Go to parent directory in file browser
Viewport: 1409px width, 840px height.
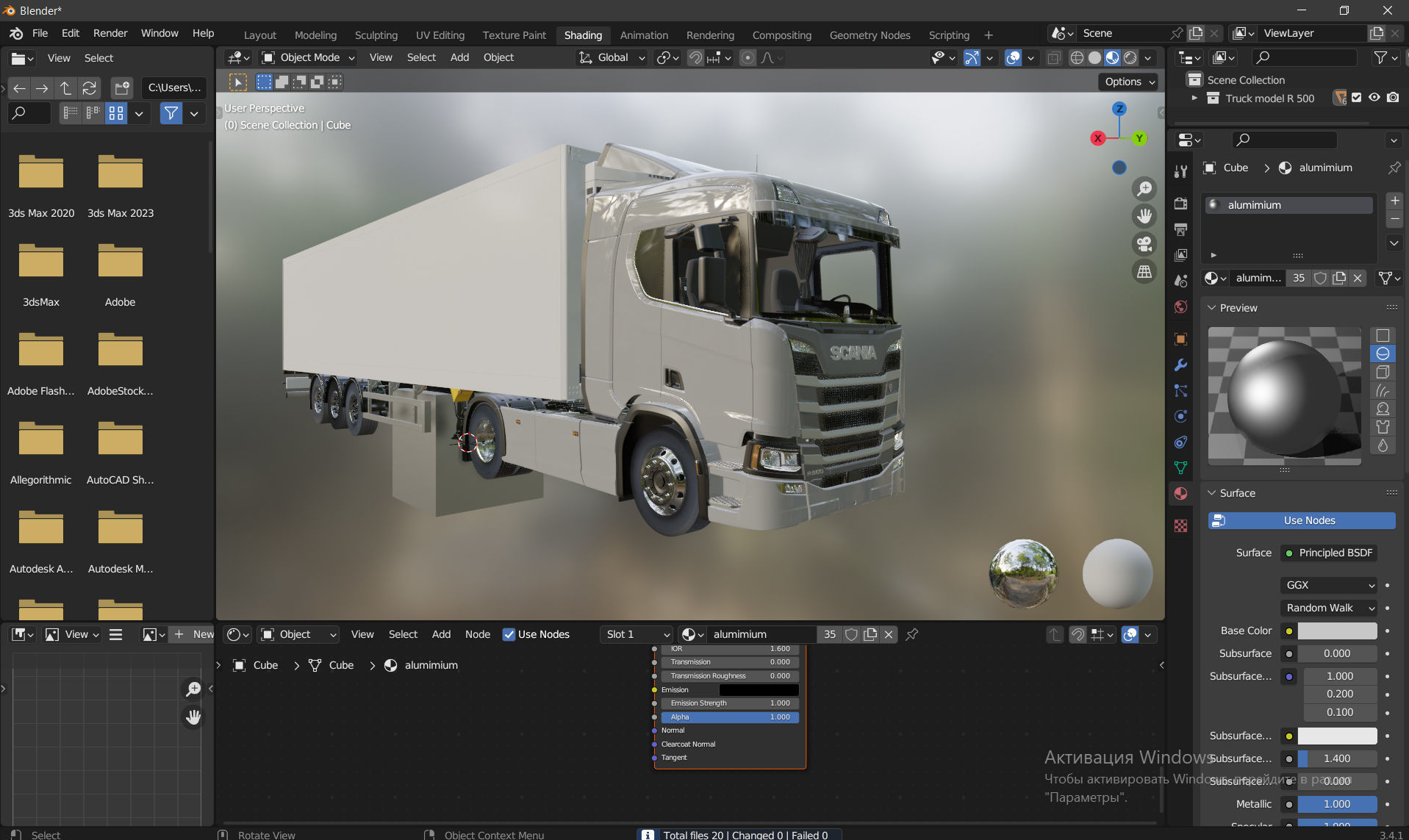click(x=65, y=88)
